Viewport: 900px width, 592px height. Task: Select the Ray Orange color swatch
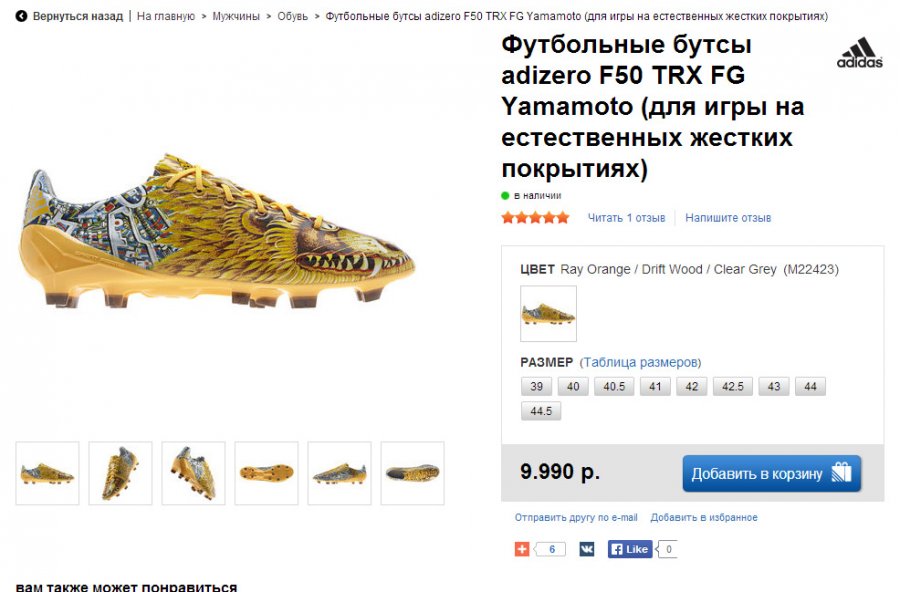(x=548, y=314)
